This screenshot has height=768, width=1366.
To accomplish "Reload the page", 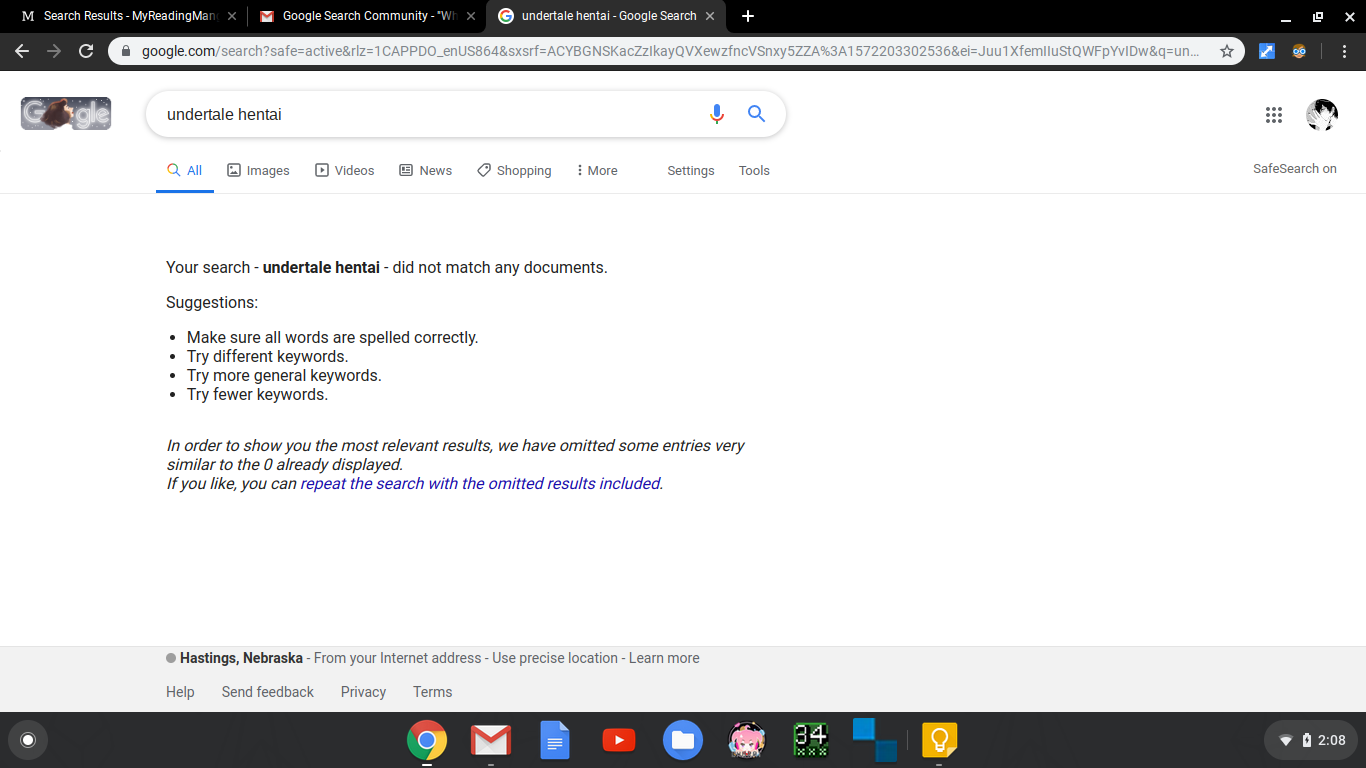I will (x=86, y=51).
